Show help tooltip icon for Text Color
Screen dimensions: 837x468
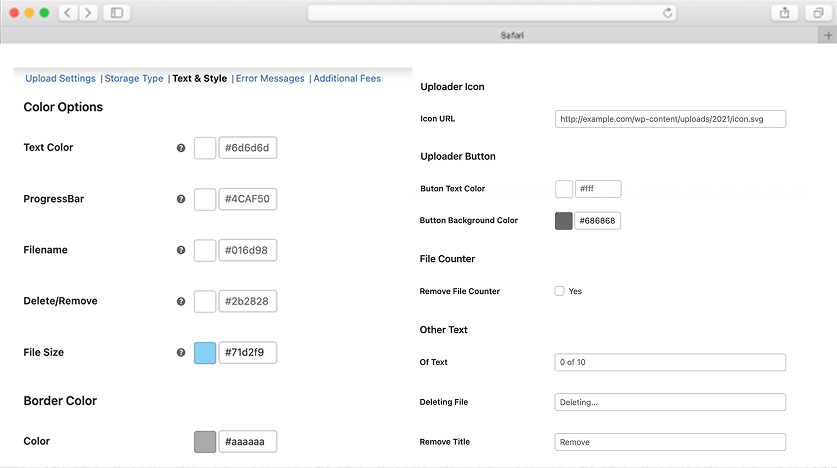(x=181, y=148)
